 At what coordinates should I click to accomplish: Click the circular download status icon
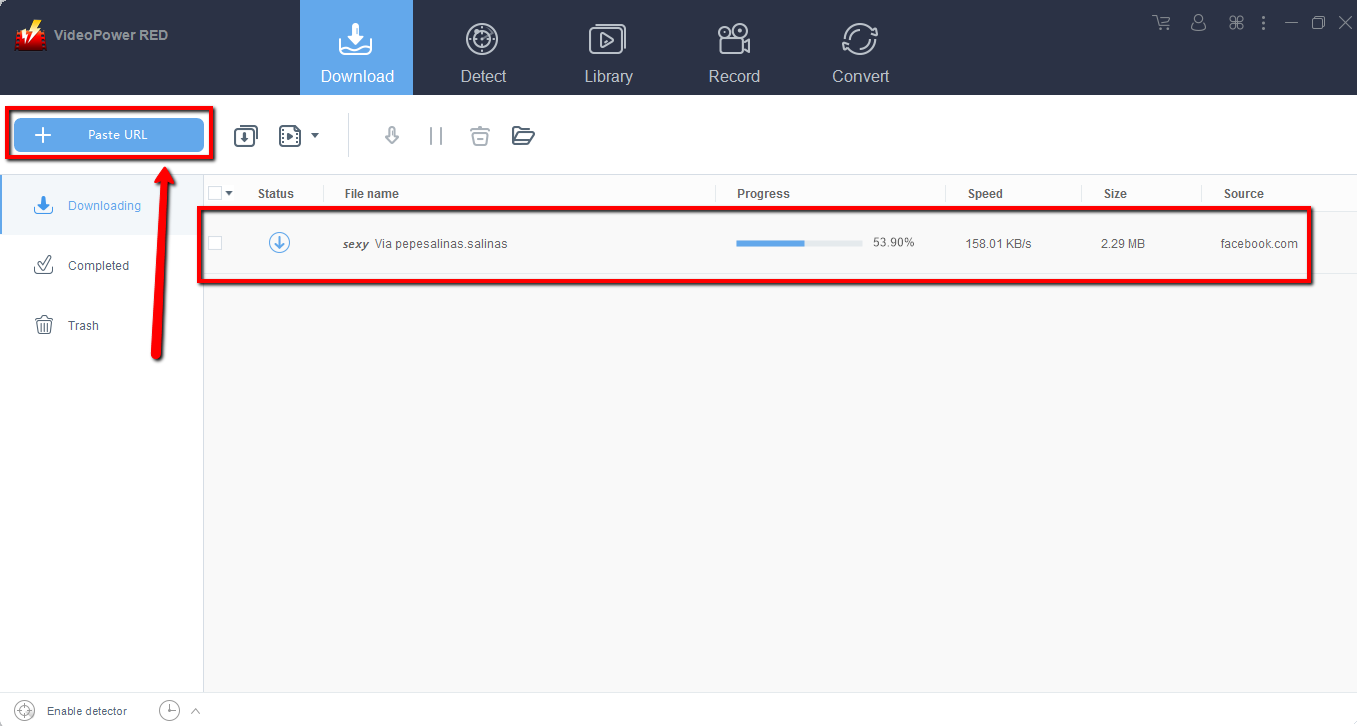(x=280, y=242)
